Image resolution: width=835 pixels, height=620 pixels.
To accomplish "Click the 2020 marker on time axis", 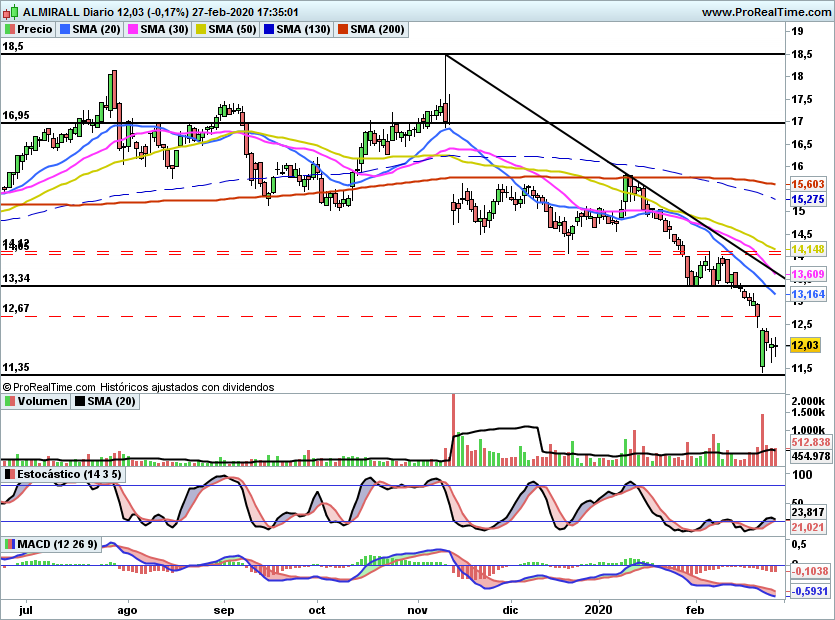I will (x=599, y=607).
